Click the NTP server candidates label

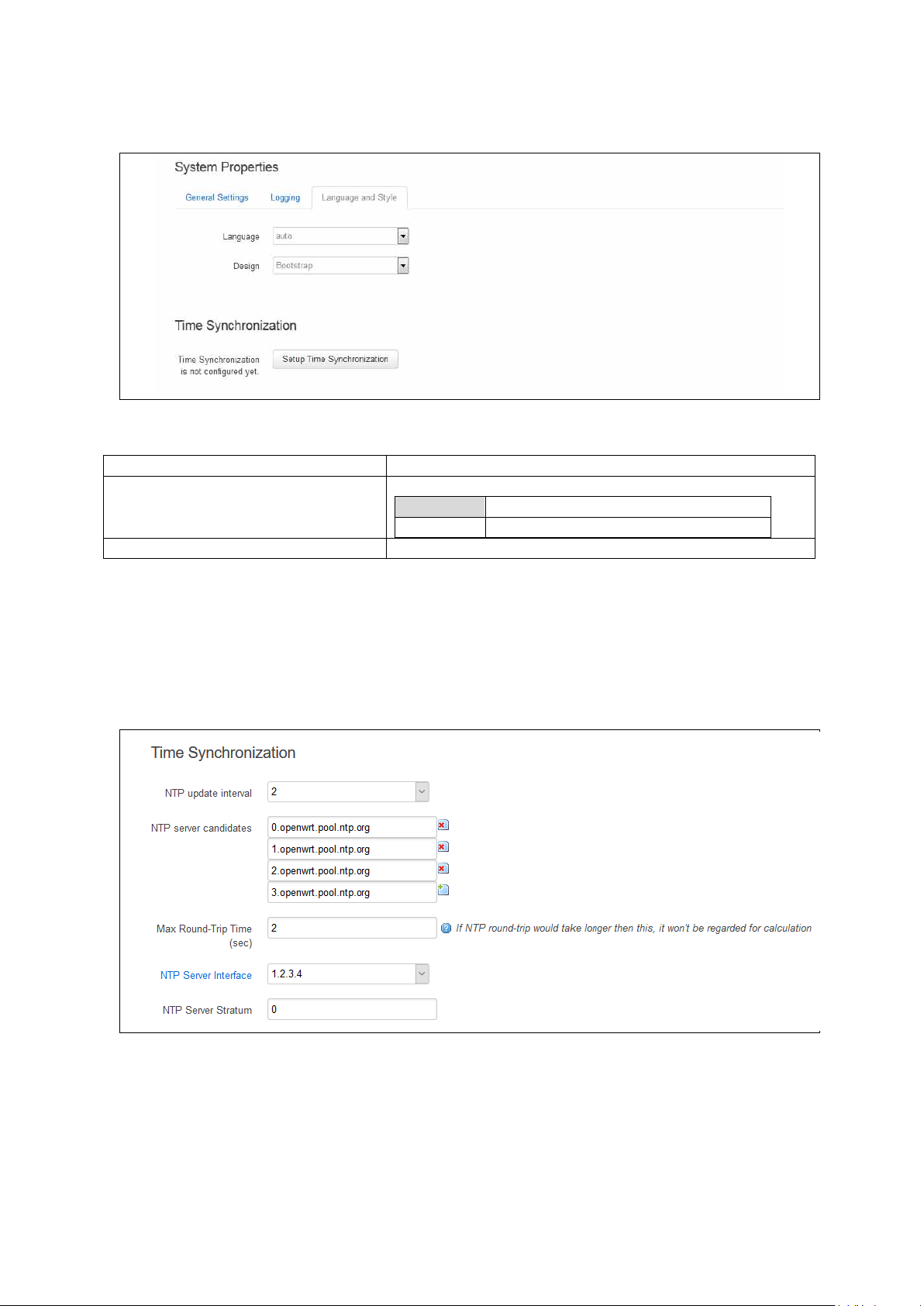202,829
